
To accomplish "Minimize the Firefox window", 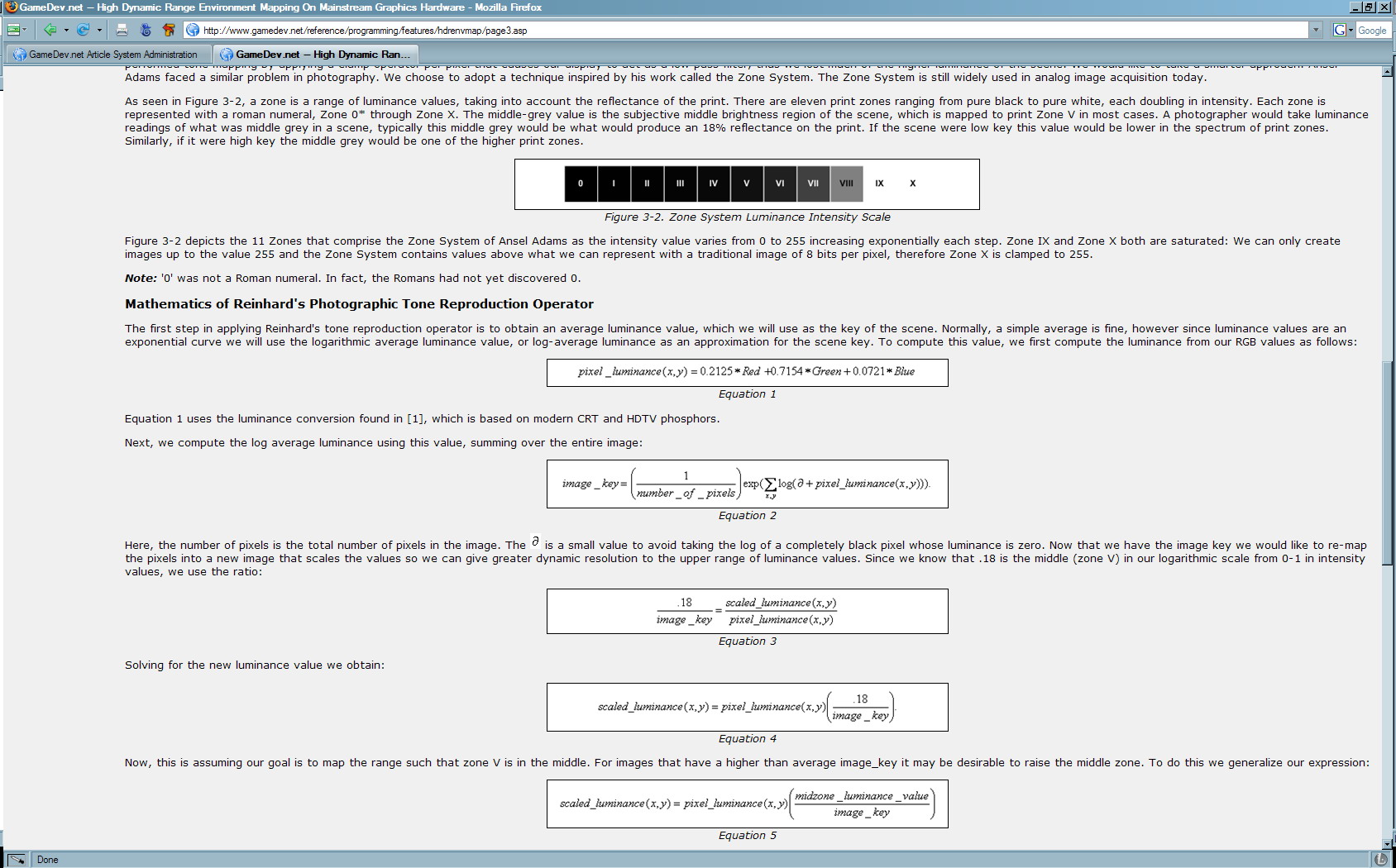I will [x=1355, y=7].
